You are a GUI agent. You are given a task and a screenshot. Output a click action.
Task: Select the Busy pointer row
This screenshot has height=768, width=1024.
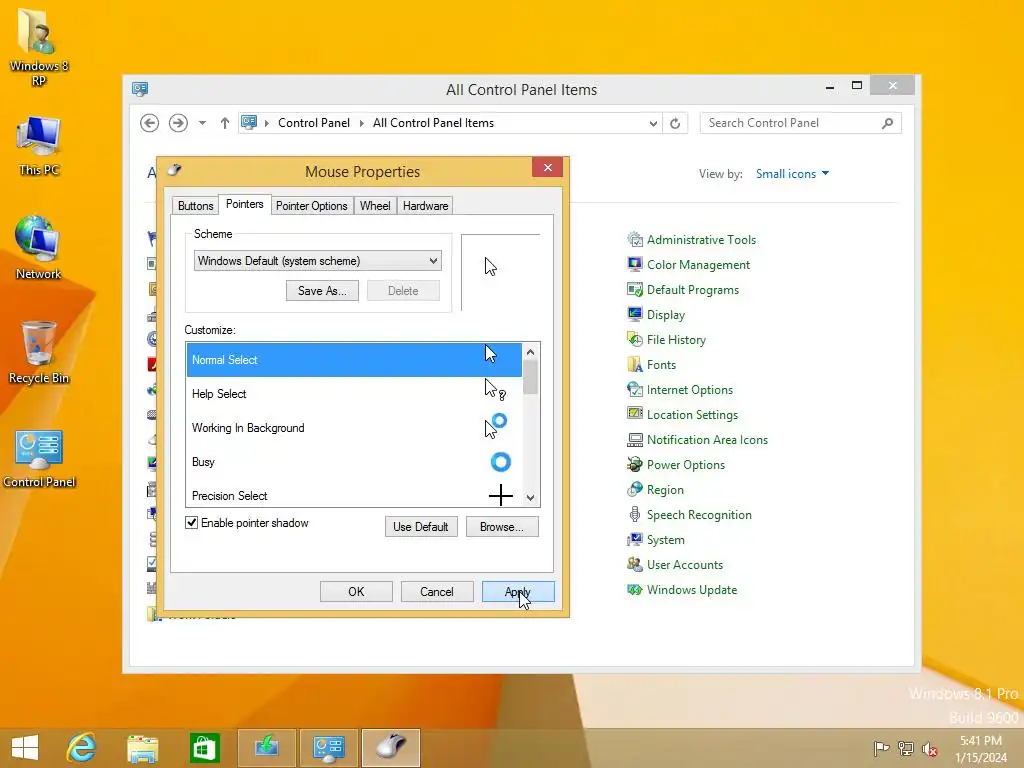coord(354,462)
